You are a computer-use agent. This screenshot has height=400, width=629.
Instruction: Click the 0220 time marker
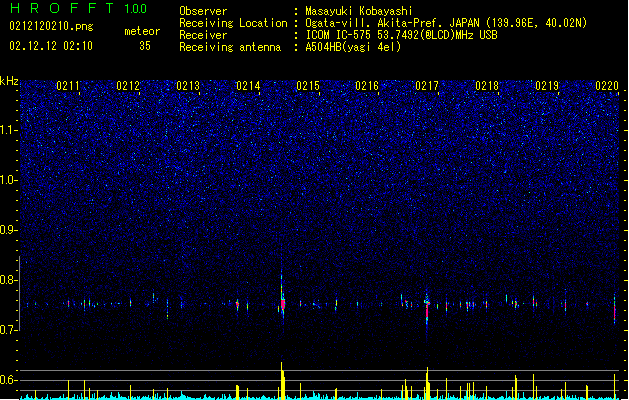pyautogui.click(x=607, y=86)
